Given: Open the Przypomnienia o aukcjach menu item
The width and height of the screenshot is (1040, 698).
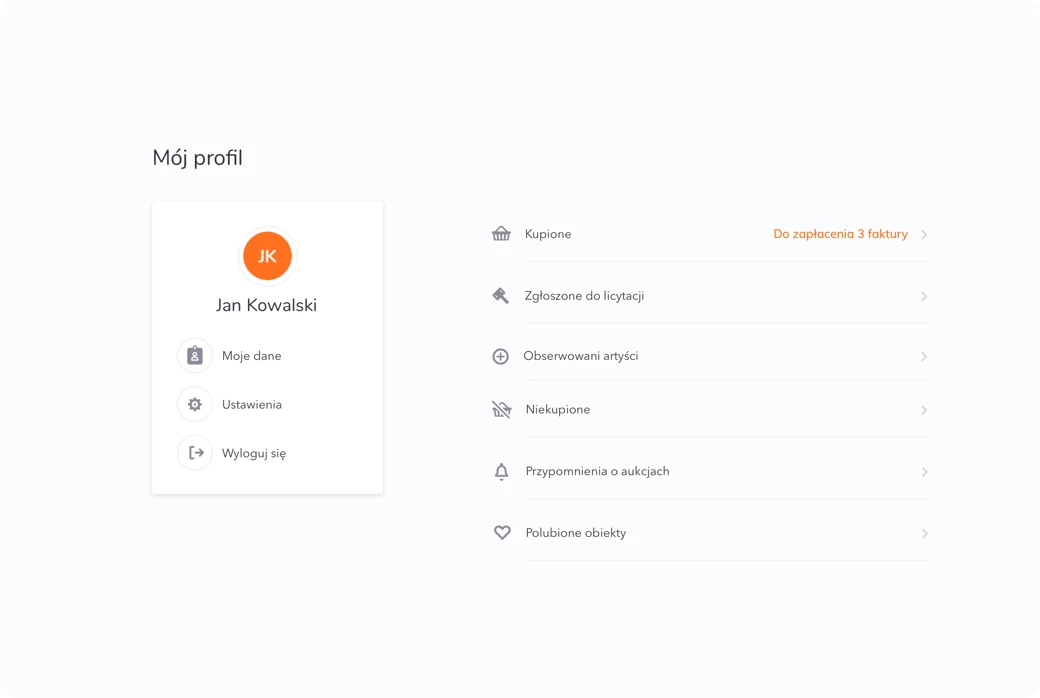Looking at the screenshot, I should (710, 471).
